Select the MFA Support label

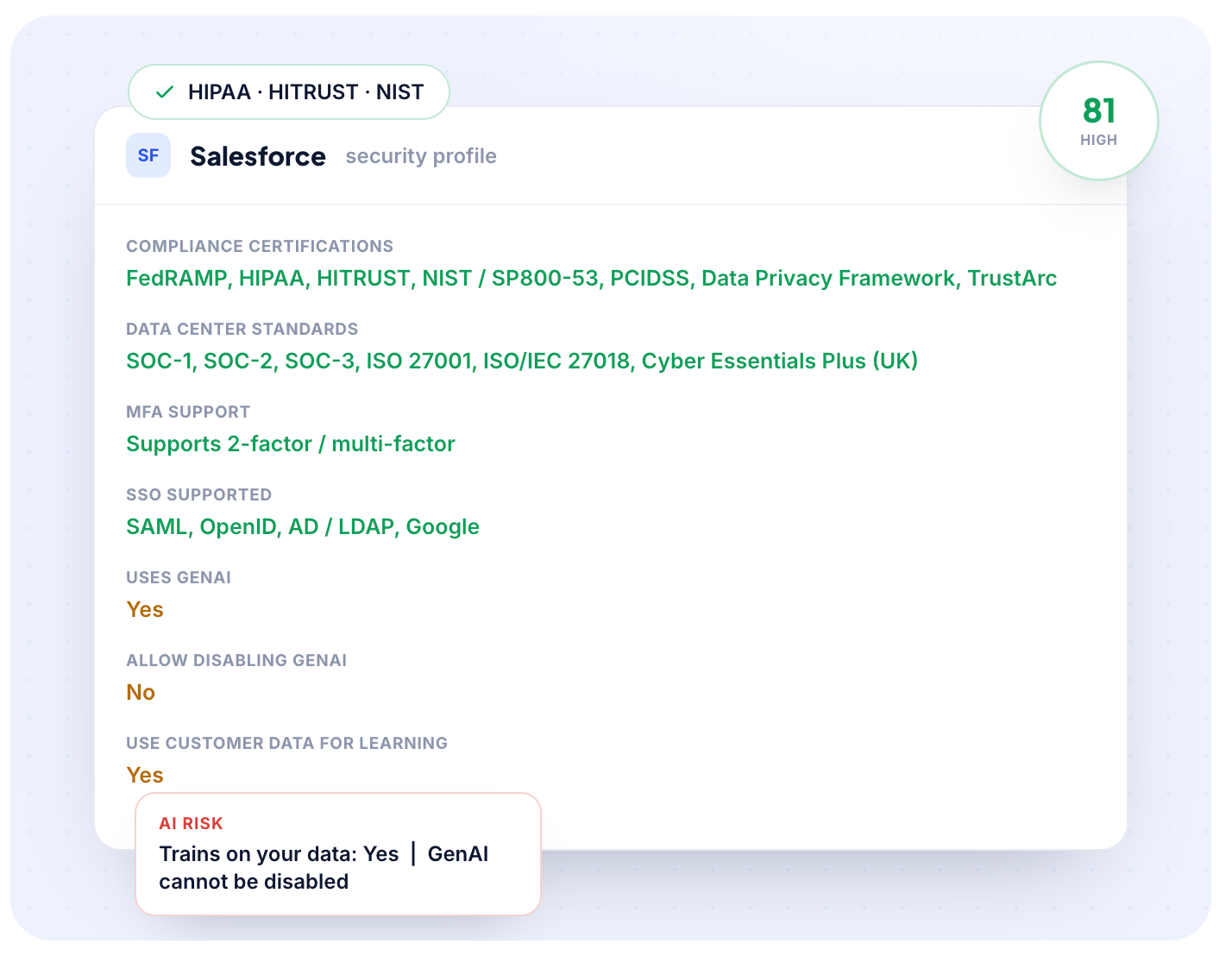188,412
